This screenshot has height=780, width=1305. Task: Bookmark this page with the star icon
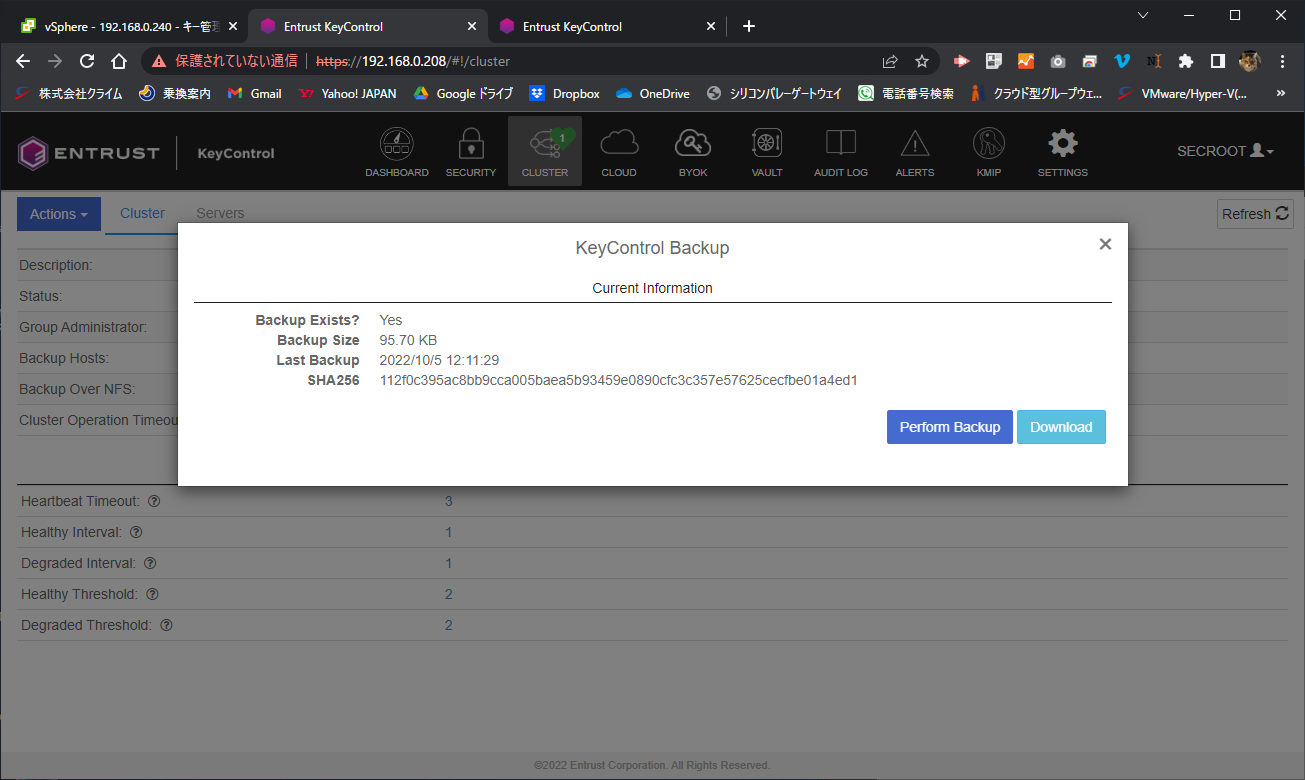pyautogui.click(x=922, y=61)
